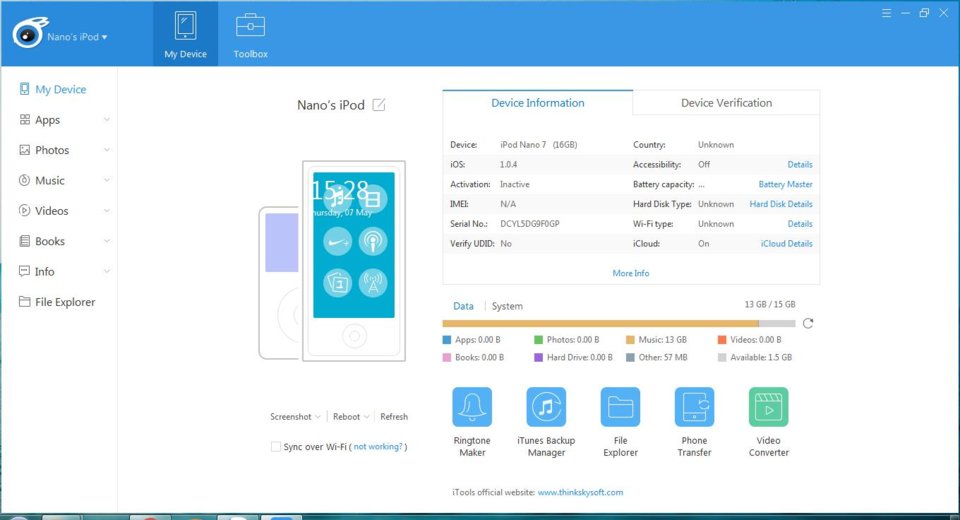960x520 pixels.
Task: Edit the Nano's iPod device name
Action: point(379,105)
